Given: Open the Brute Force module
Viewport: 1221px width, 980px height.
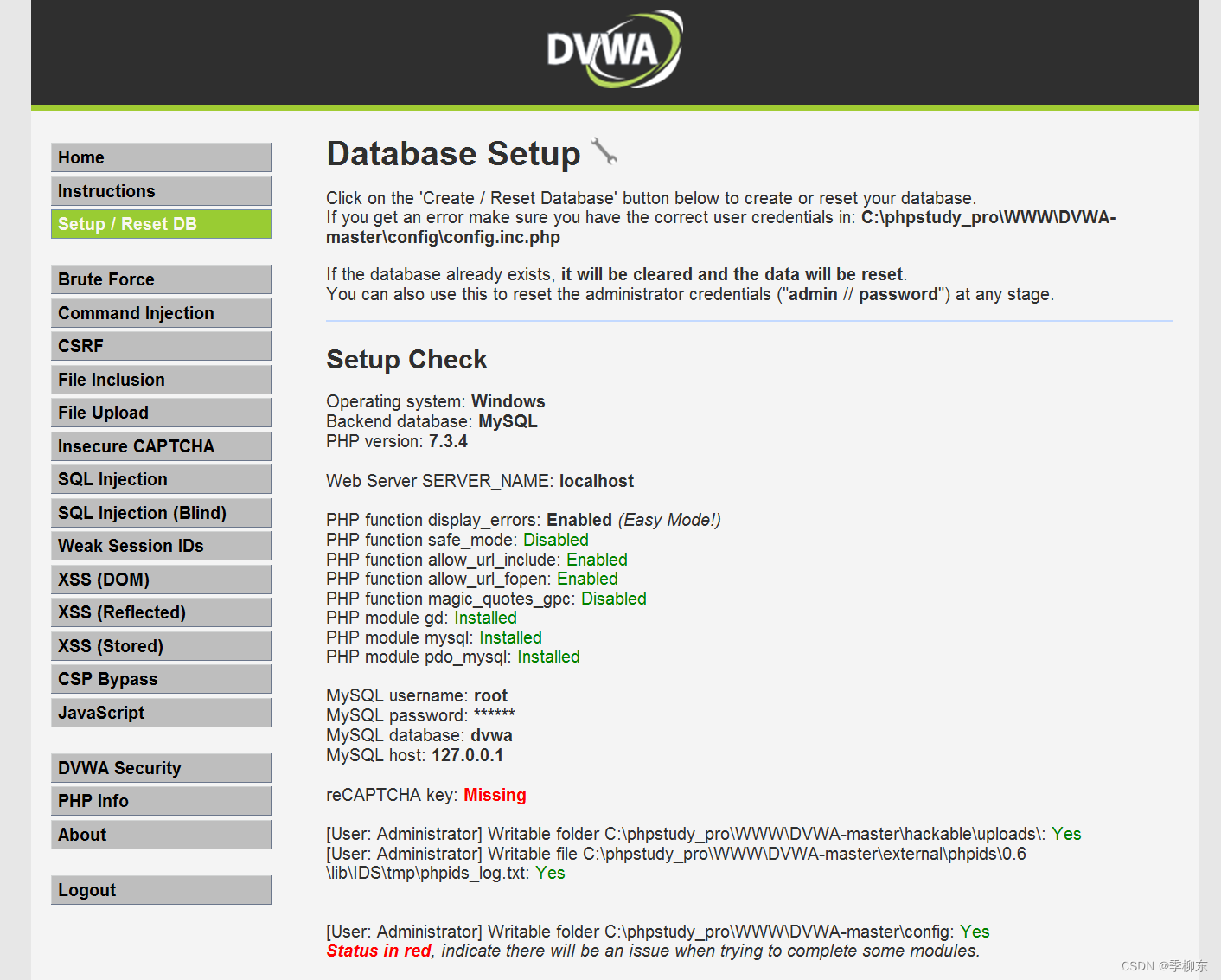Looking at the screenshot, I should (x=161, y=279).
